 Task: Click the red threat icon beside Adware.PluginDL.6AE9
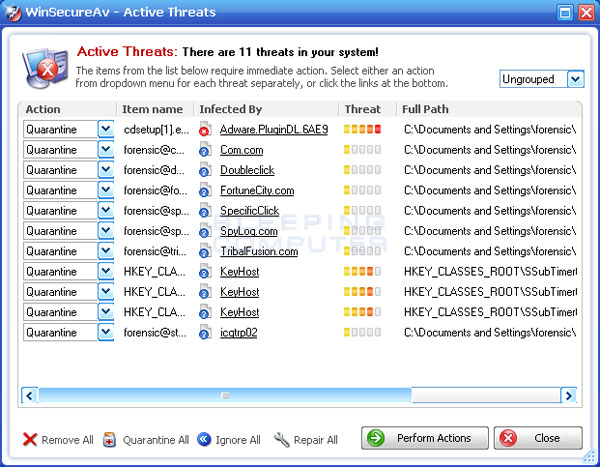(205, 129)
